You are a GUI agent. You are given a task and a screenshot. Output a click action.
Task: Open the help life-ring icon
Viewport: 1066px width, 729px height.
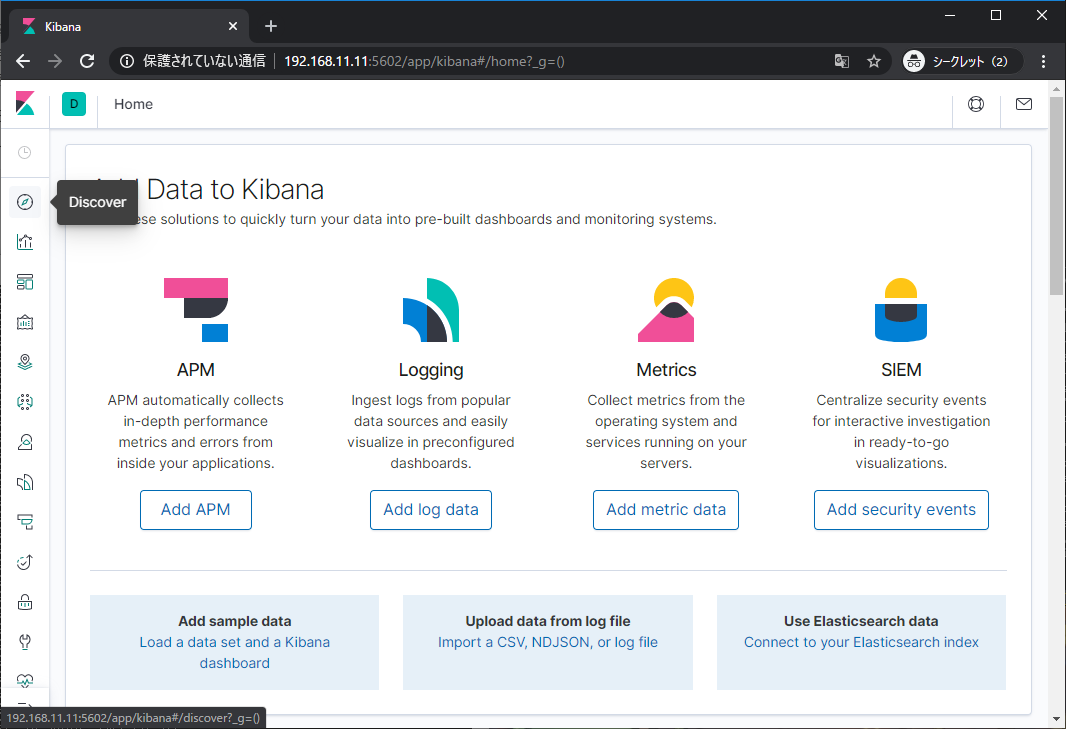click(975, 103)
